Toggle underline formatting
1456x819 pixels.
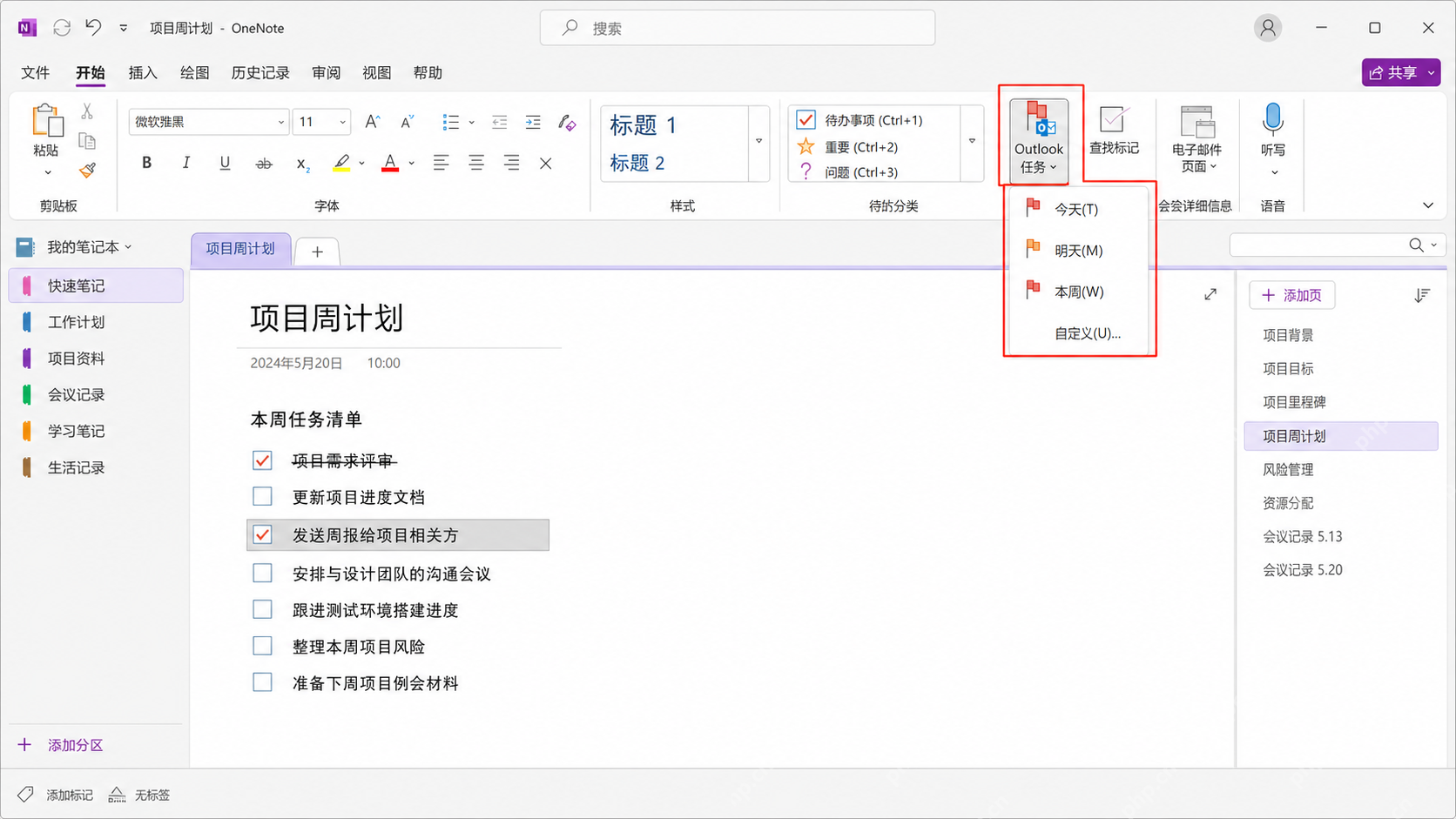tap(225, 163)
